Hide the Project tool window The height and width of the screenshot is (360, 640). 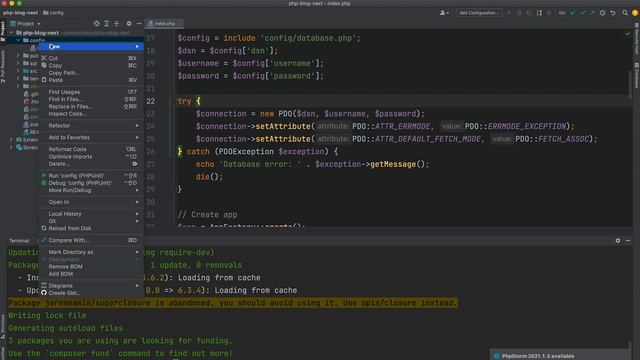click(139, 24)
